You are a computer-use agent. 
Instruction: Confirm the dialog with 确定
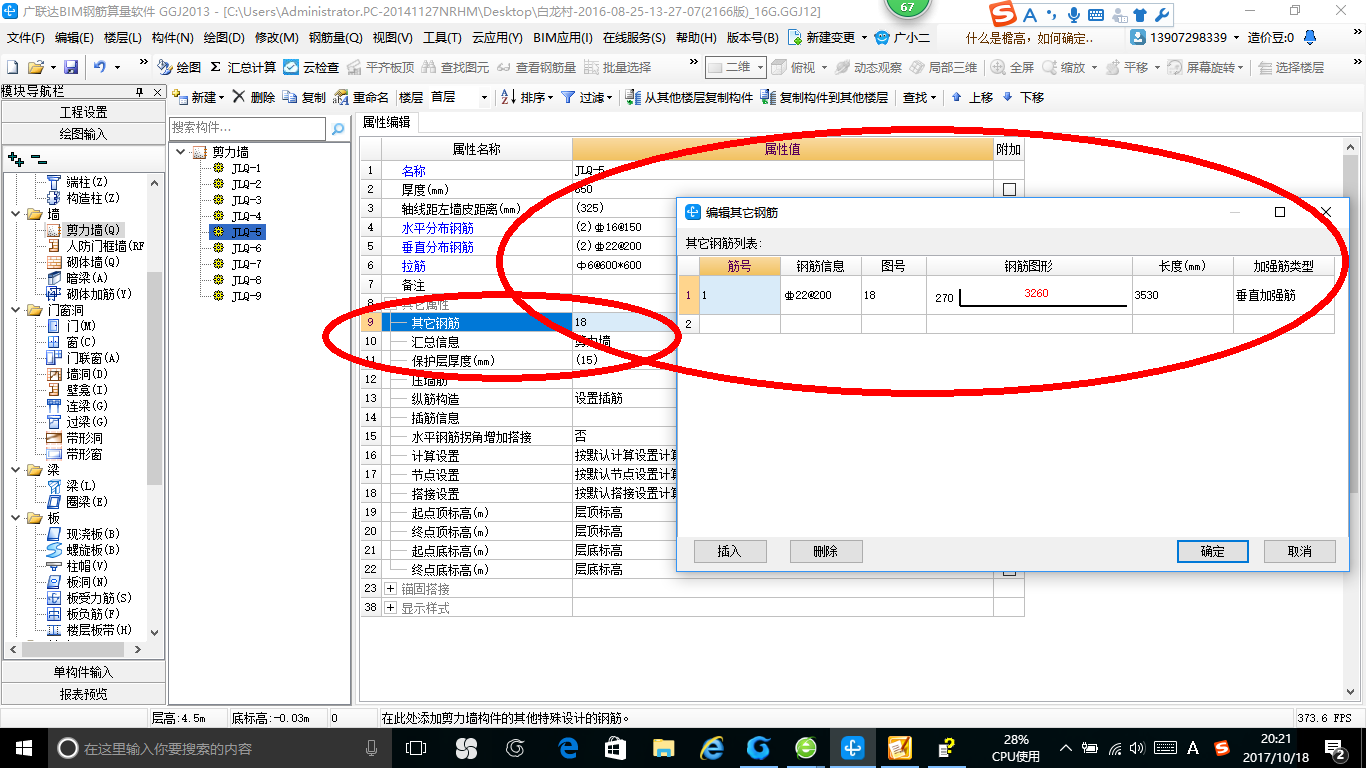coord(1213,551)
